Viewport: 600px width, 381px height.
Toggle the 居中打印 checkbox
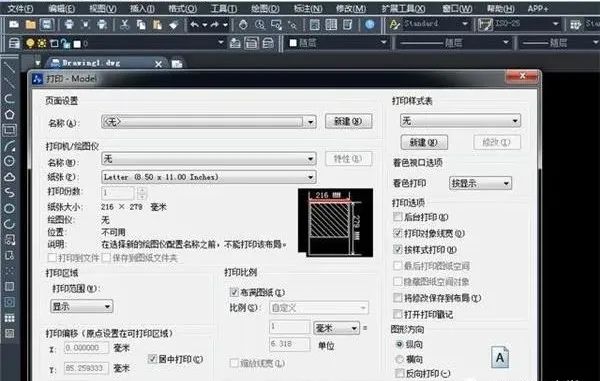152,359
